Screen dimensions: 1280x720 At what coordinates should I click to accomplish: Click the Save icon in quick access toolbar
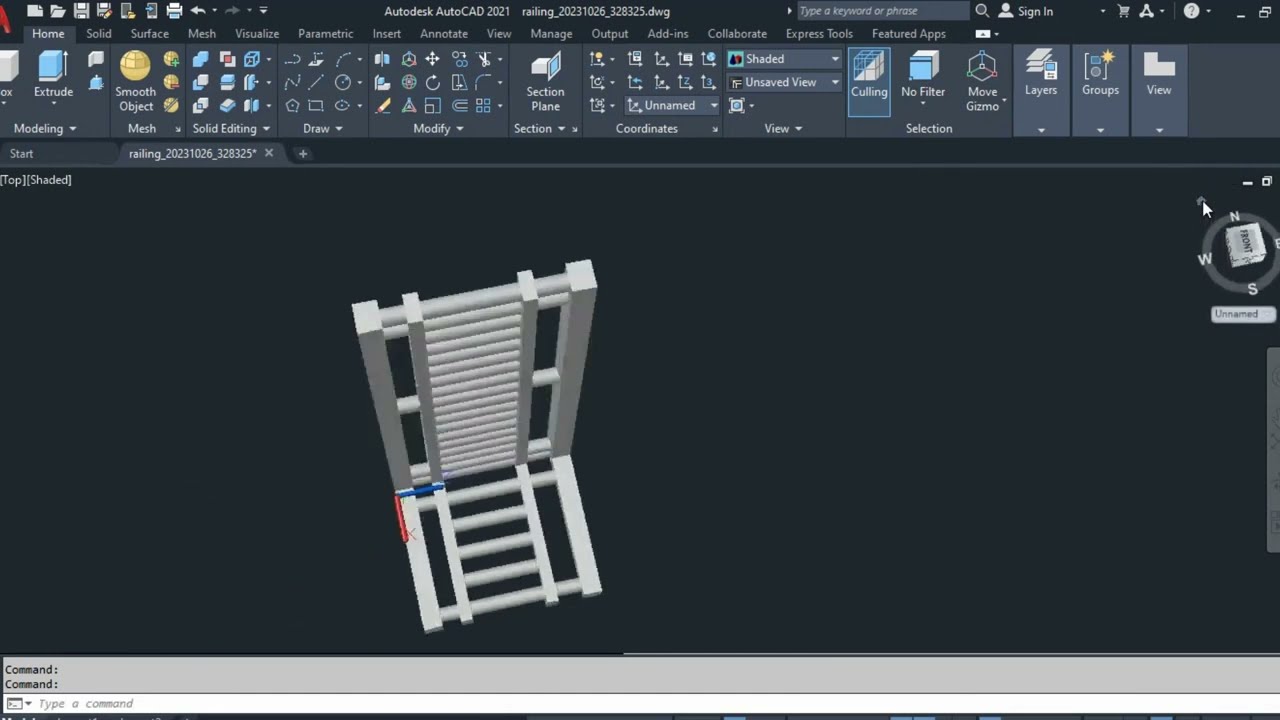tap(81, 11)
